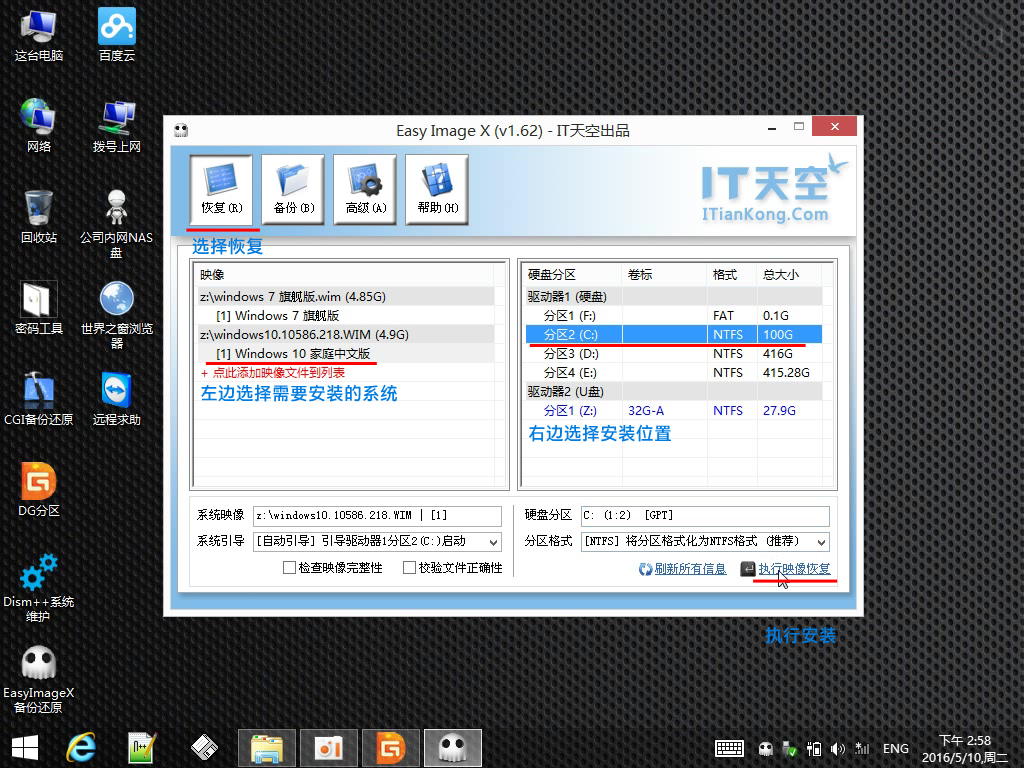Click ENG language indicator in tray
This screenshot has width=1024, height=768.
(895, 748)
